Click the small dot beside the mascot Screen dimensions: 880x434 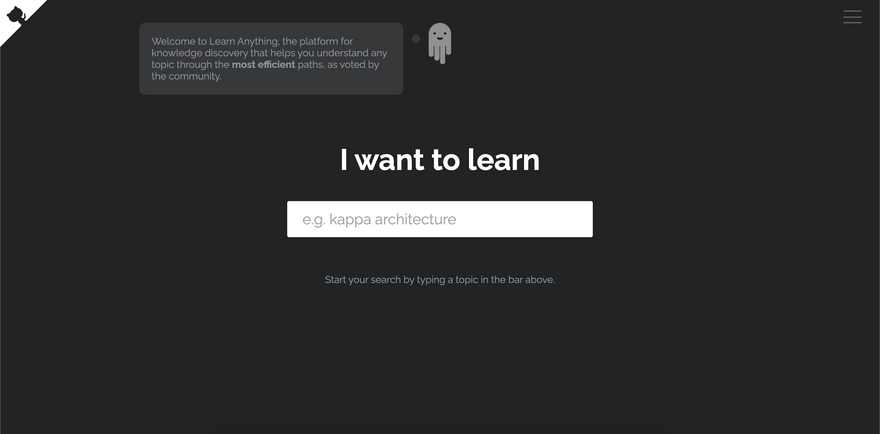416,39
